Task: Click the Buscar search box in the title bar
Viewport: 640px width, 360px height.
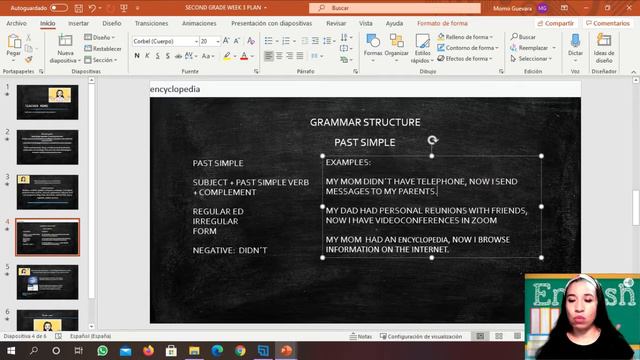Action: coord(395,8)
